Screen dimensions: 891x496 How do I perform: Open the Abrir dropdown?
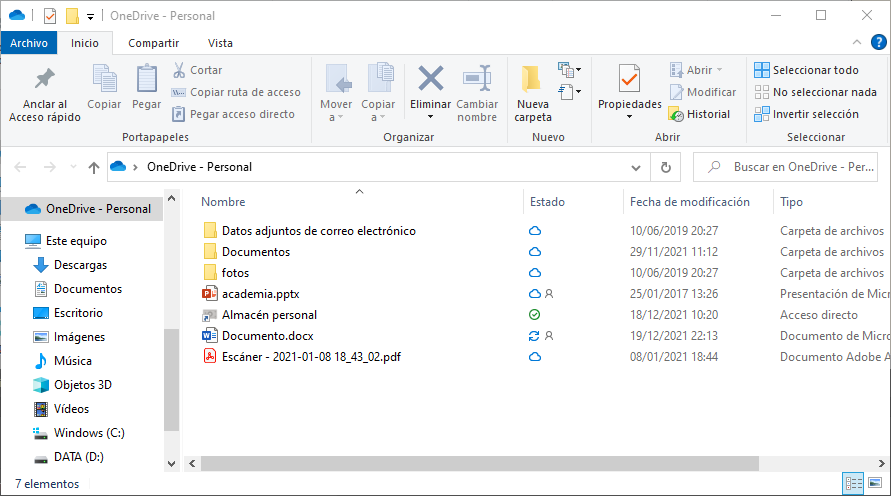tap(696, 70)
